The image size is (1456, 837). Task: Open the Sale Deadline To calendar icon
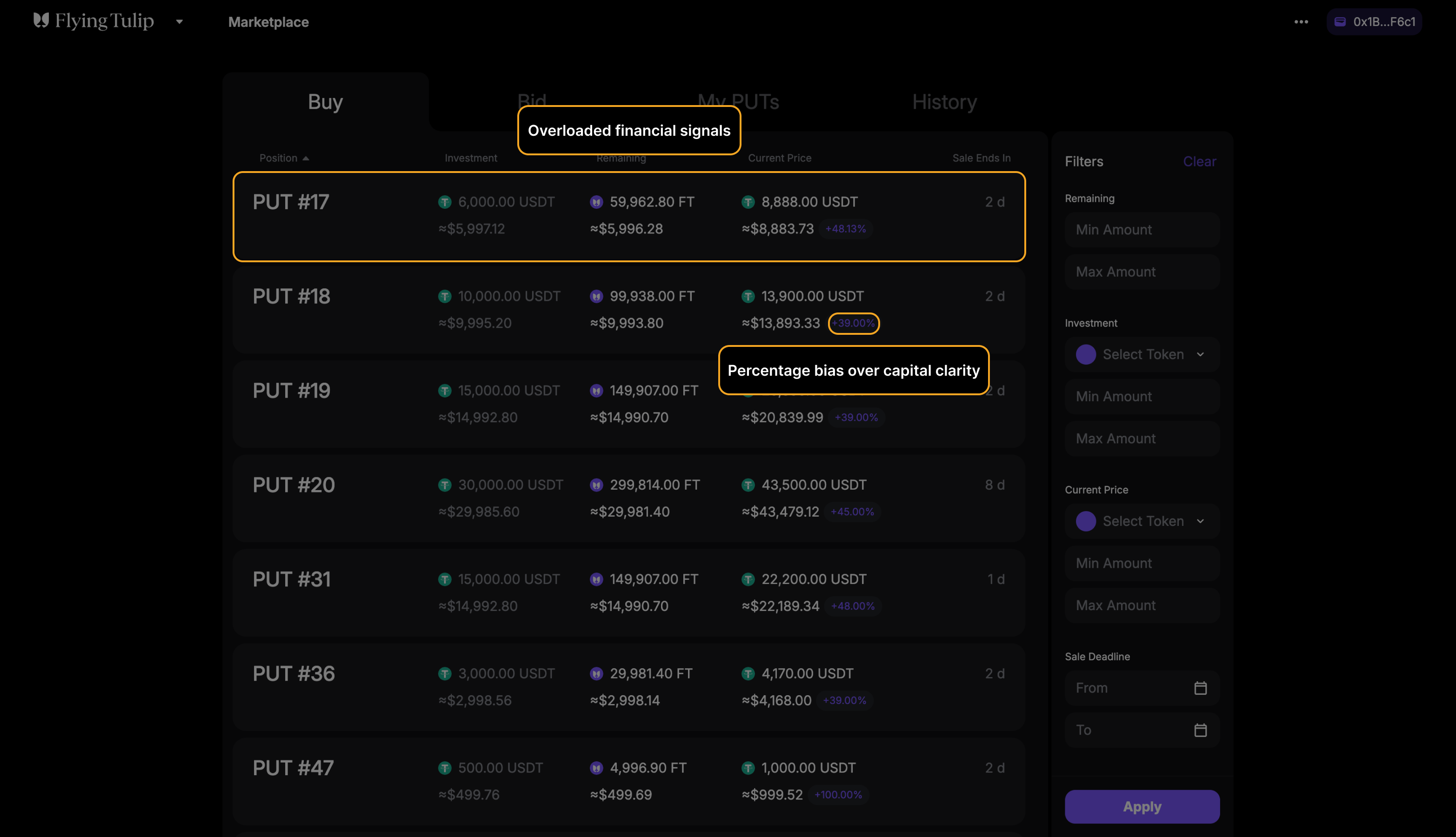[1200, 730]
